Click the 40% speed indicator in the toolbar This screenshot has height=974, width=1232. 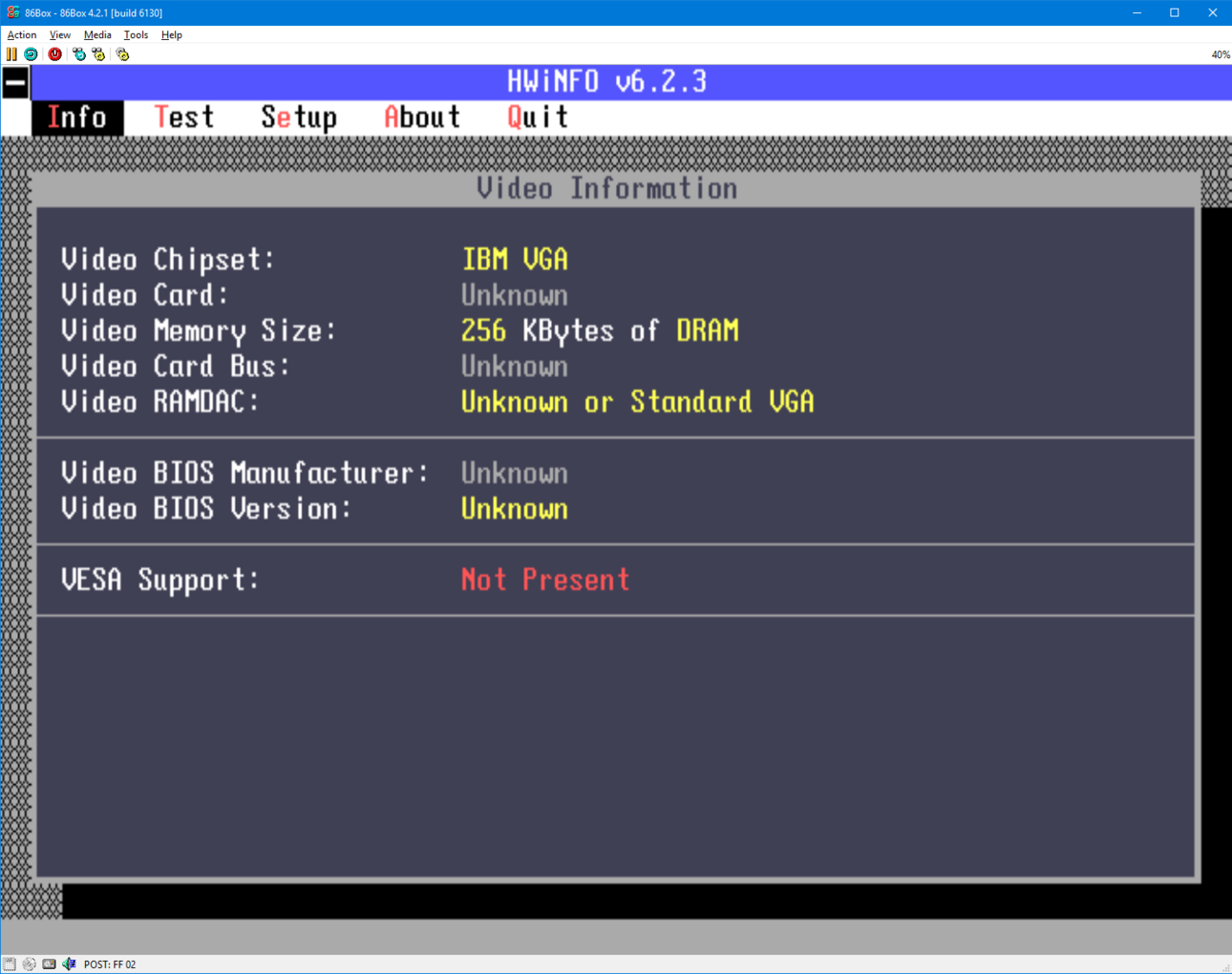[x=1221, y=54]
